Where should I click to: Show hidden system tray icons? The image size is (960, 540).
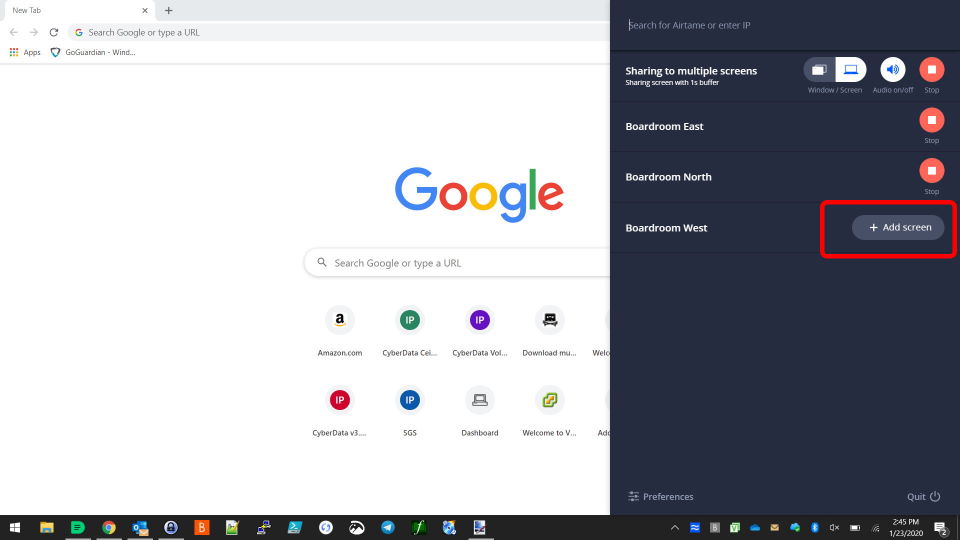[x=675, y=528]
